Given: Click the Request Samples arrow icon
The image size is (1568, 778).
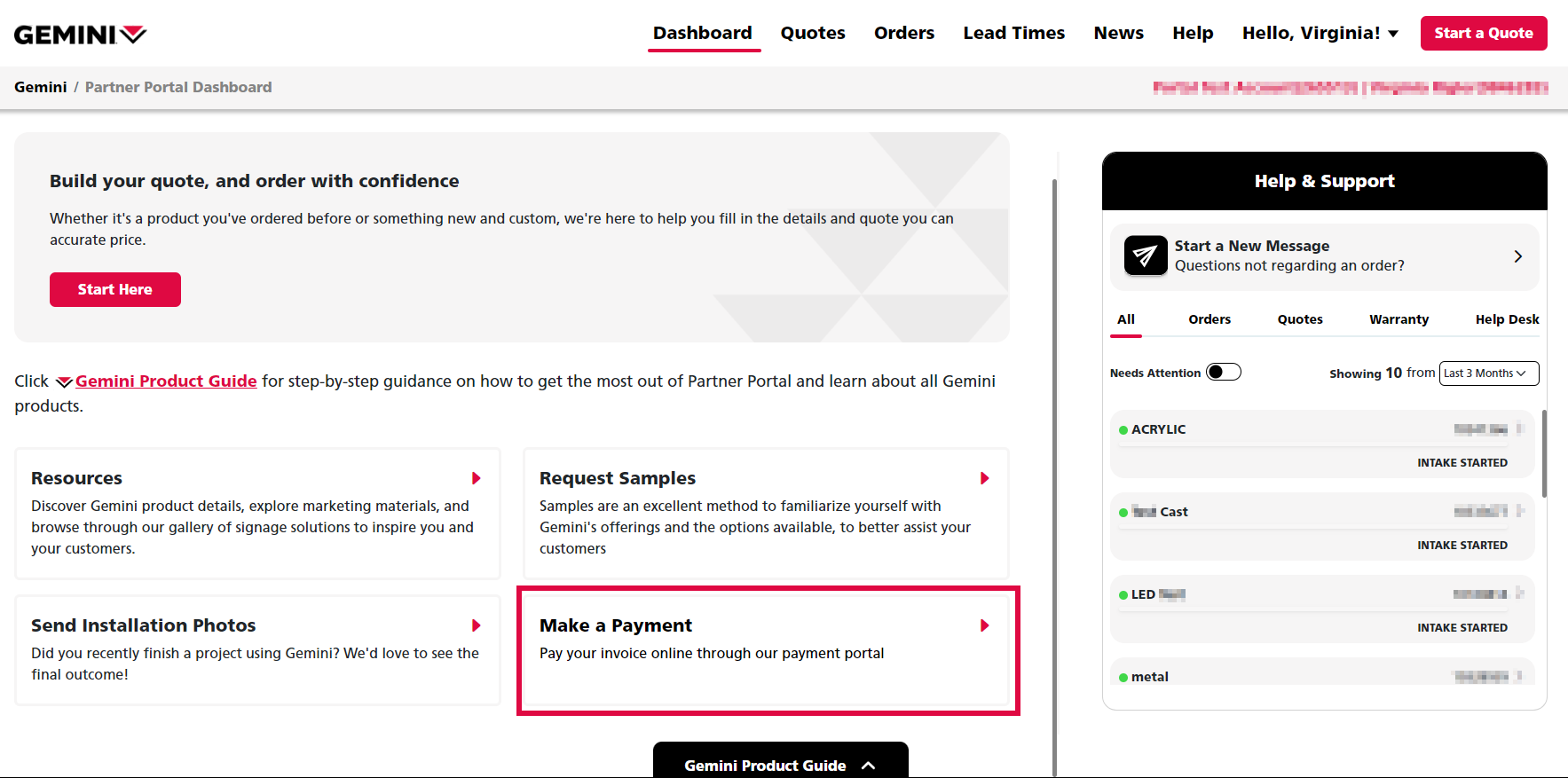Looking at the screenshot, I should (985, 478).
